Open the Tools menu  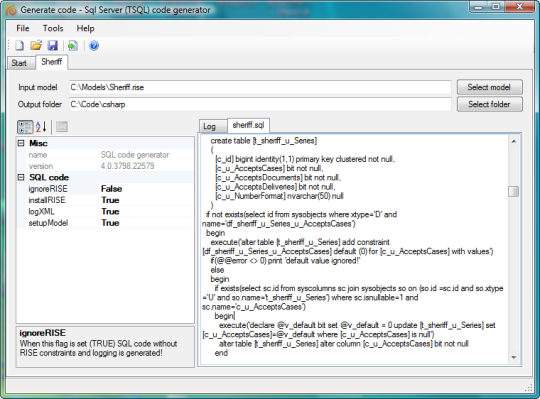53,29
